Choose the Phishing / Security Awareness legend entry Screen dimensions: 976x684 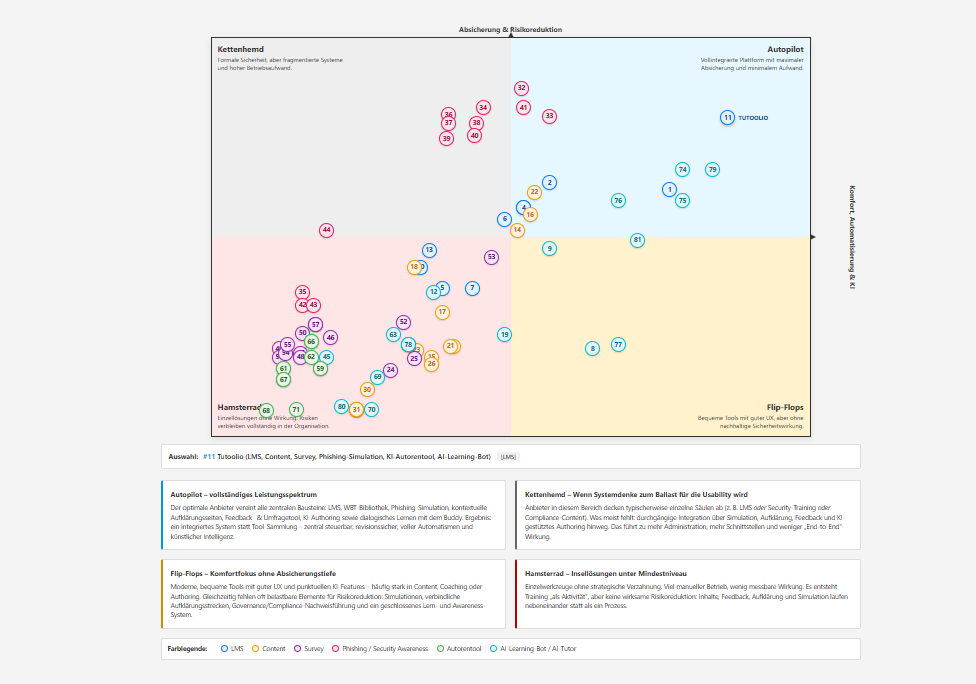click(380, 649)
